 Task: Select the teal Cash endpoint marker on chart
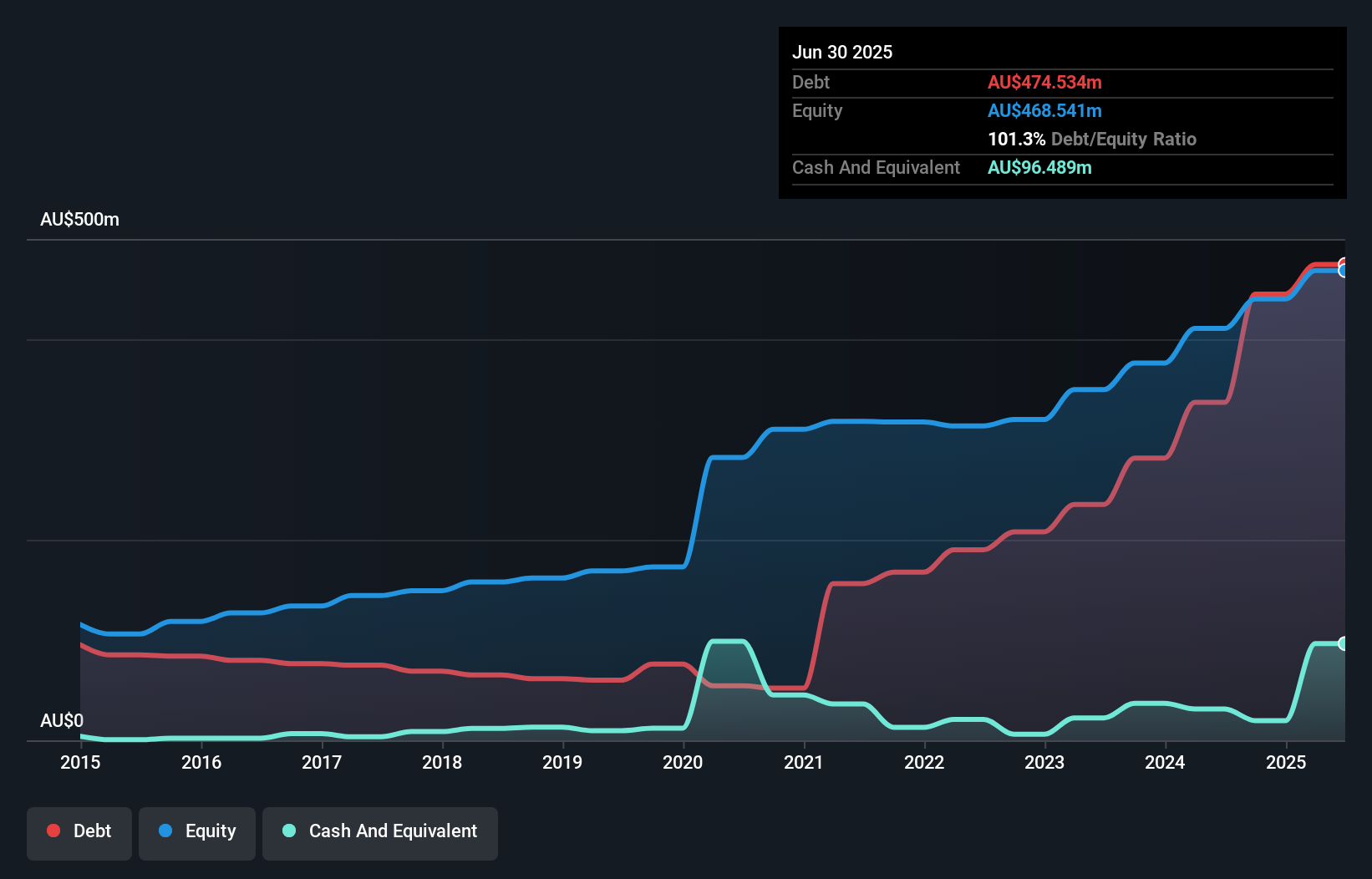(x=1344, y=643)
